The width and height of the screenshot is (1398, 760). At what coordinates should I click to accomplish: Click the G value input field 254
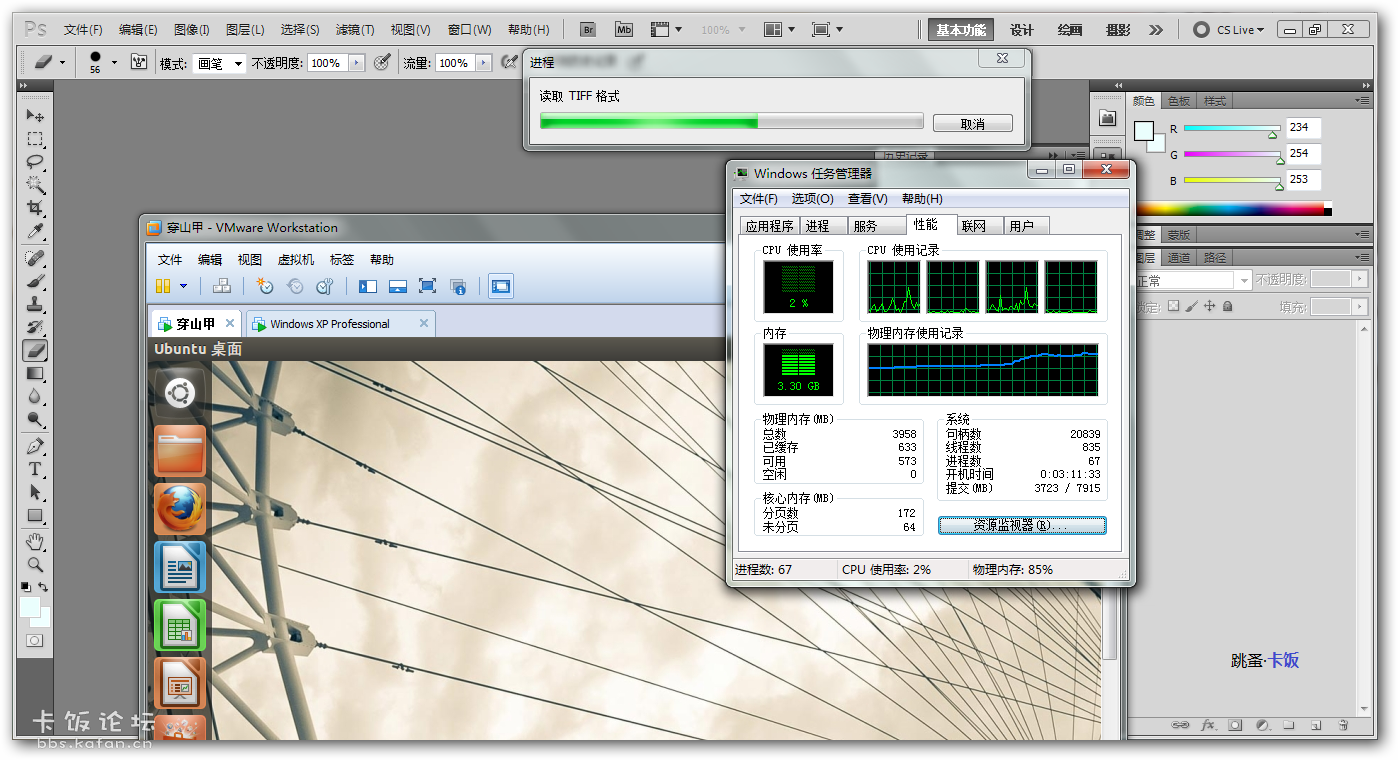click(1304, 154)
